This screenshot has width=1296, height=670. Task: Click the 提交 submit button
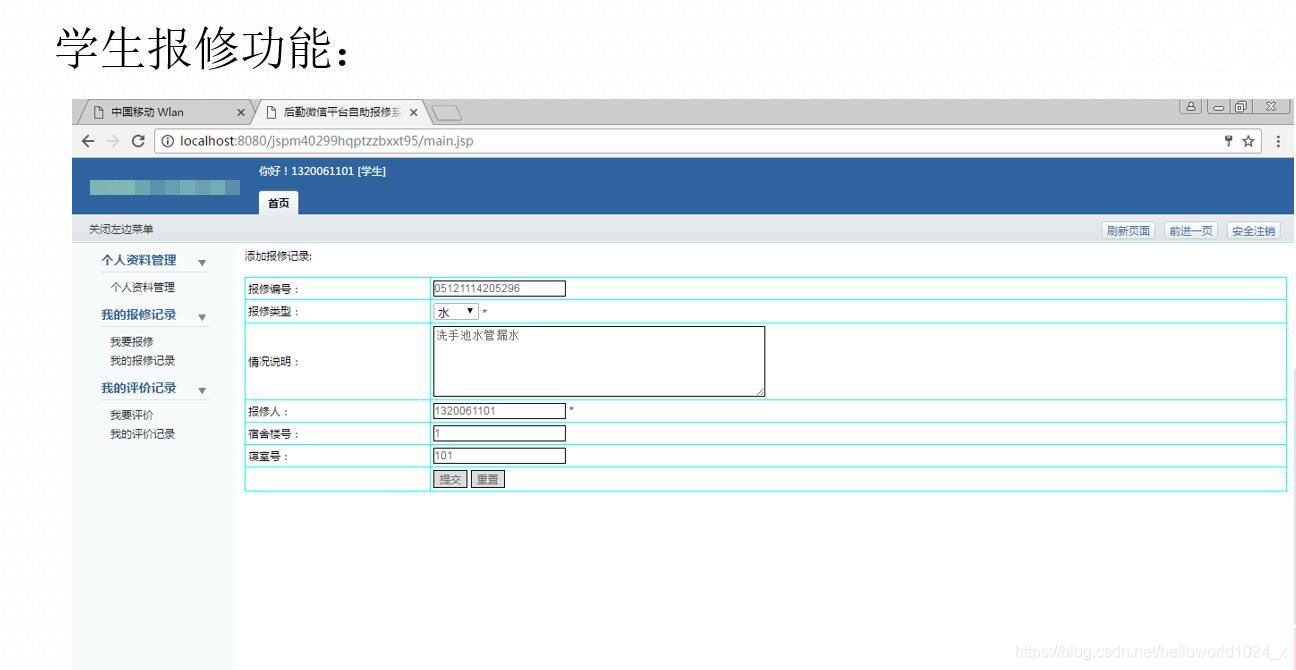(450, 480)
